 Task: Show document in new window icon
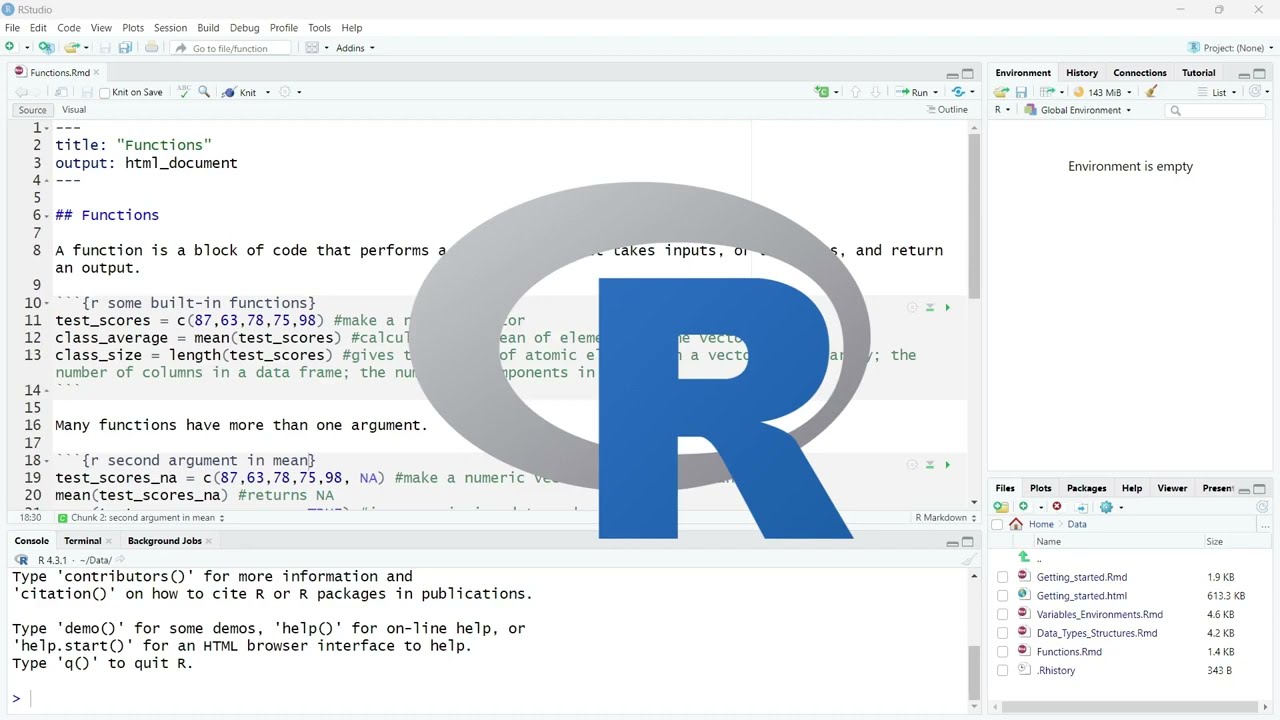[x=61, y=92]
